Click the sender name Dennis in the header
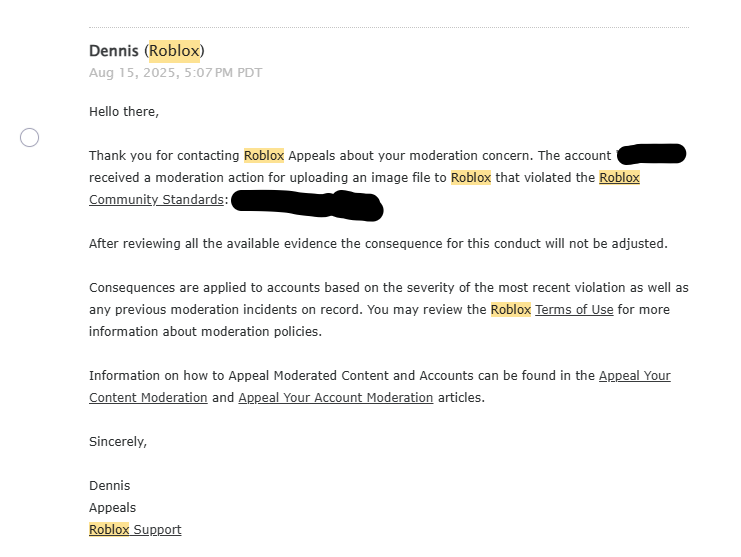The image size is (741, 557). [114, 51]
